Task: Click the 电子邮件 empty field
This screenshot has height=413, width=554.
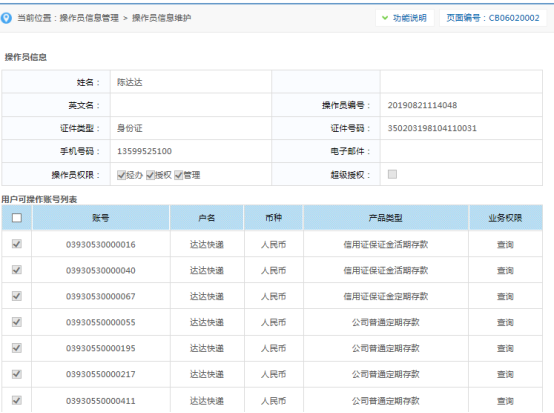Action: [x=461, y=151]
